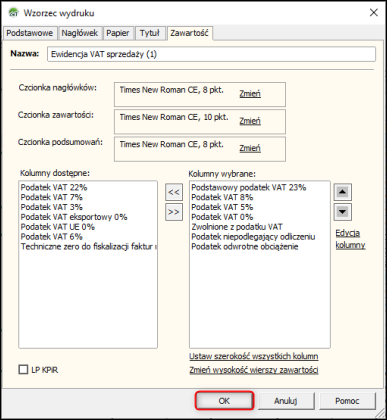
Task: Select Podatek odwrotne obciążenie row
Action: tap(260, 247)
